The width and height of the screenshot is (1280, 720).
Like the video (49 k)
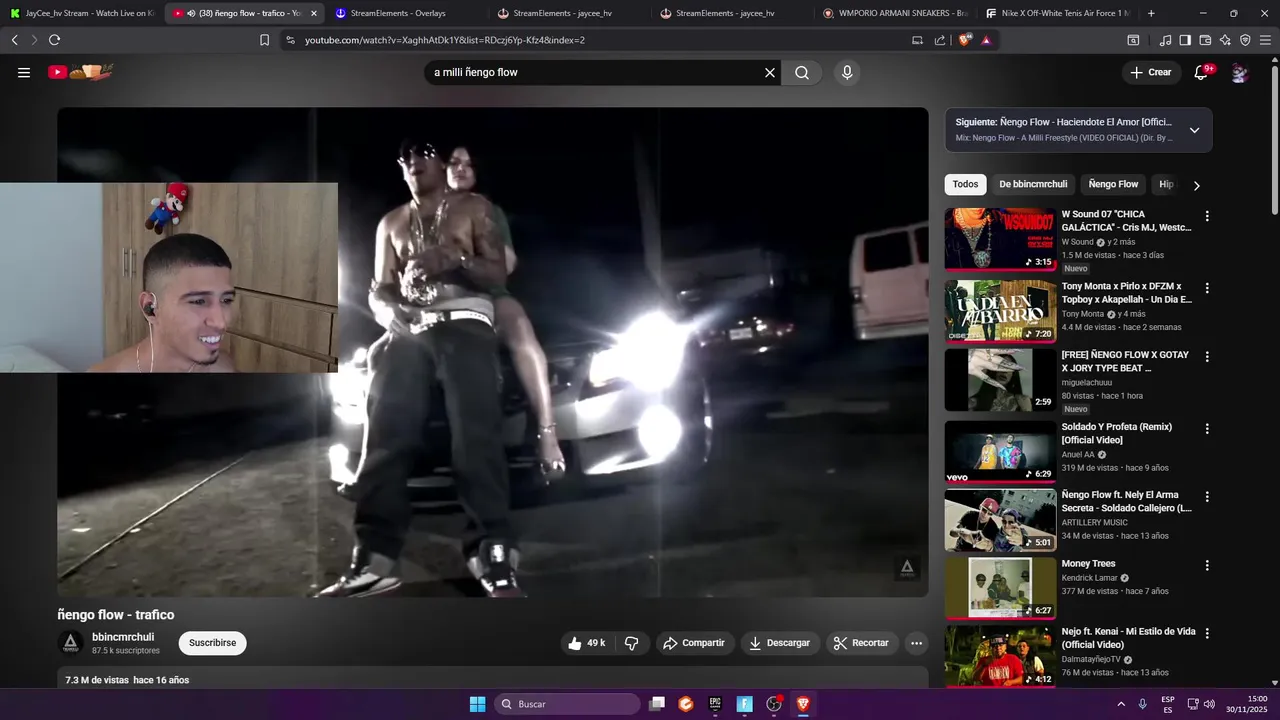point(586,643)
